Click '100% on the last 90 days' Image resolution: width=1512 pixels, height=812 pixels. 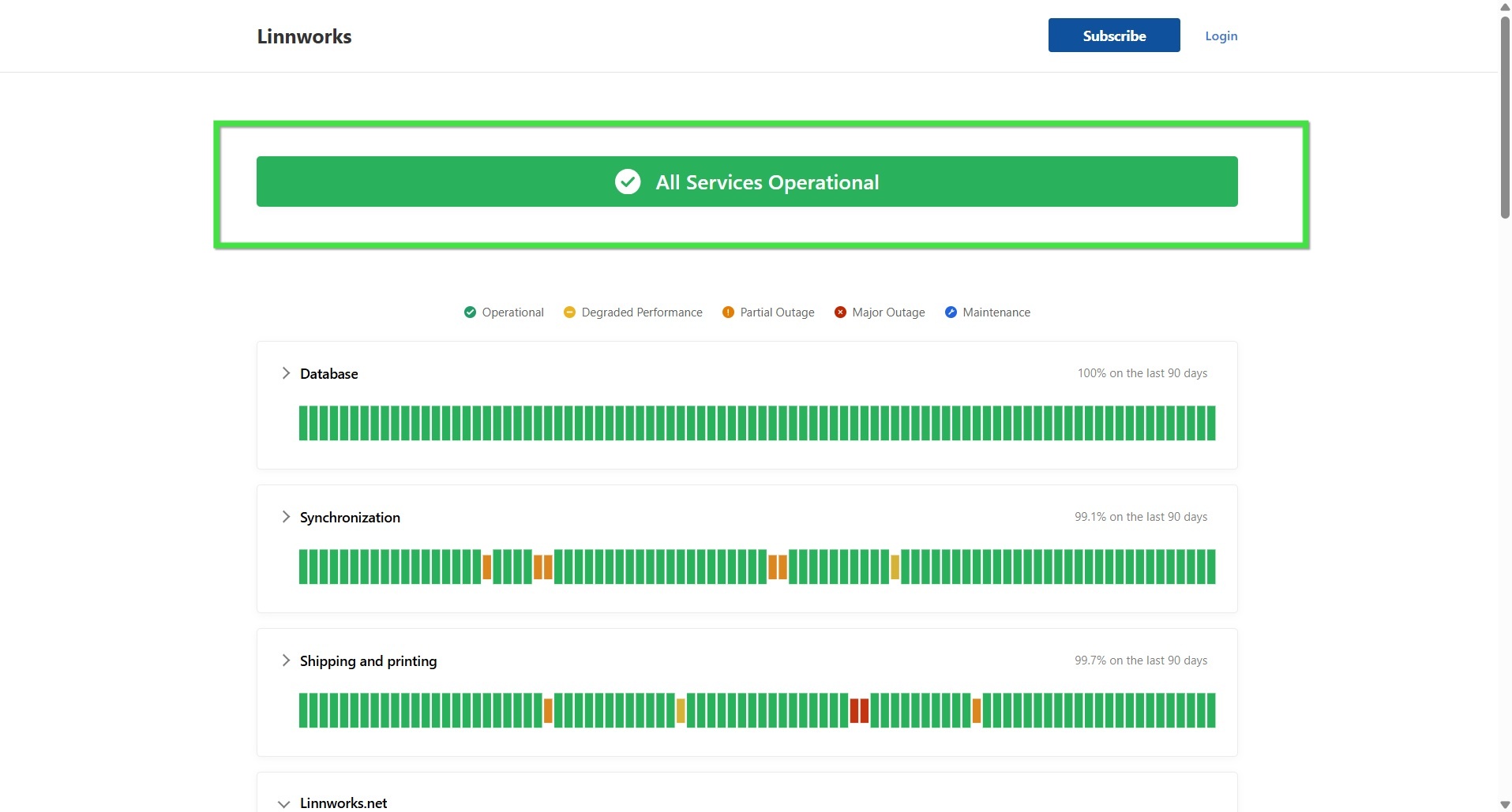[1142, 373]
